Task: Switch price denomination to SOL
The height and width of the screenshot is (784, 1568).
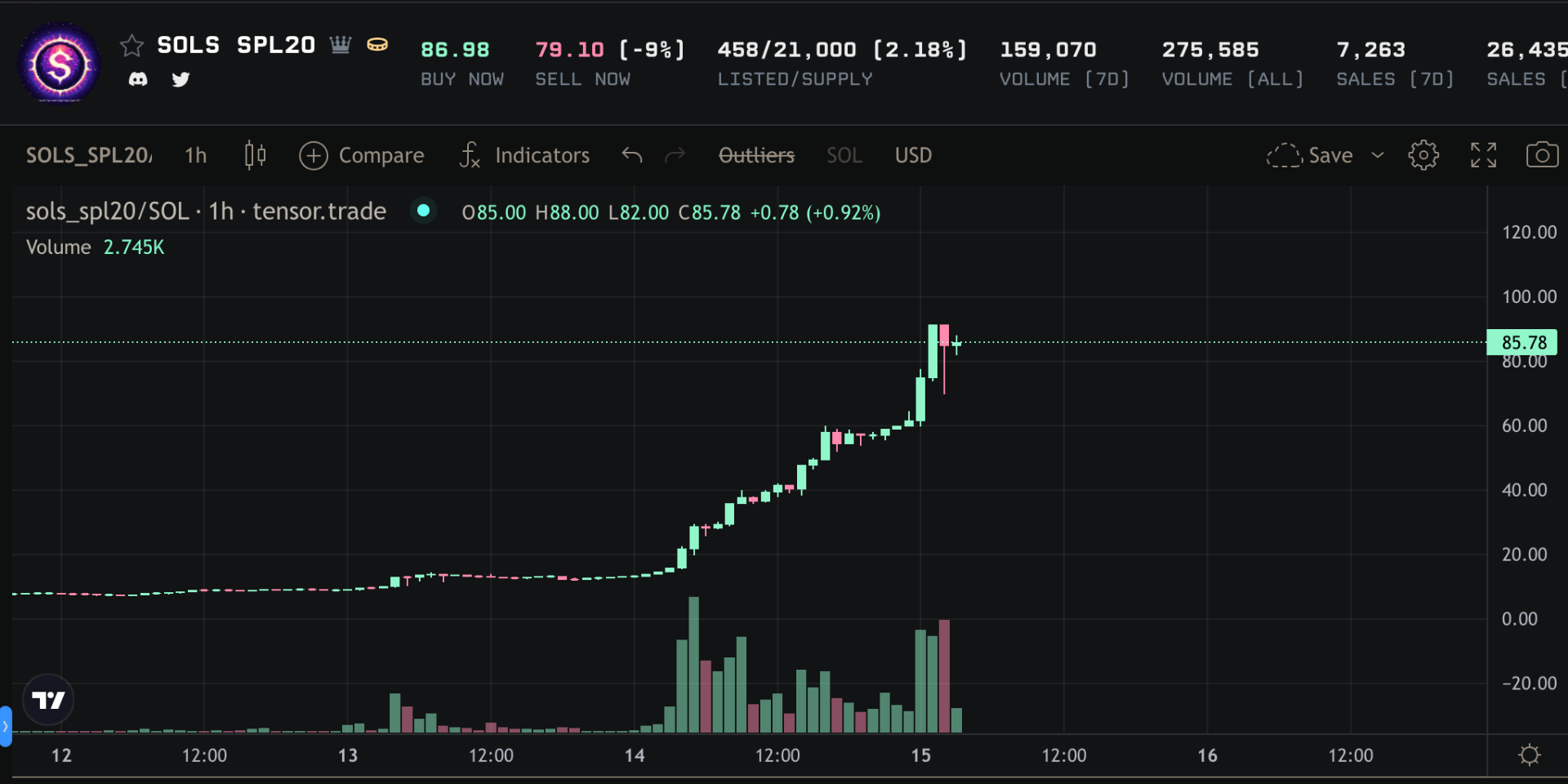Action: [844, 155]
